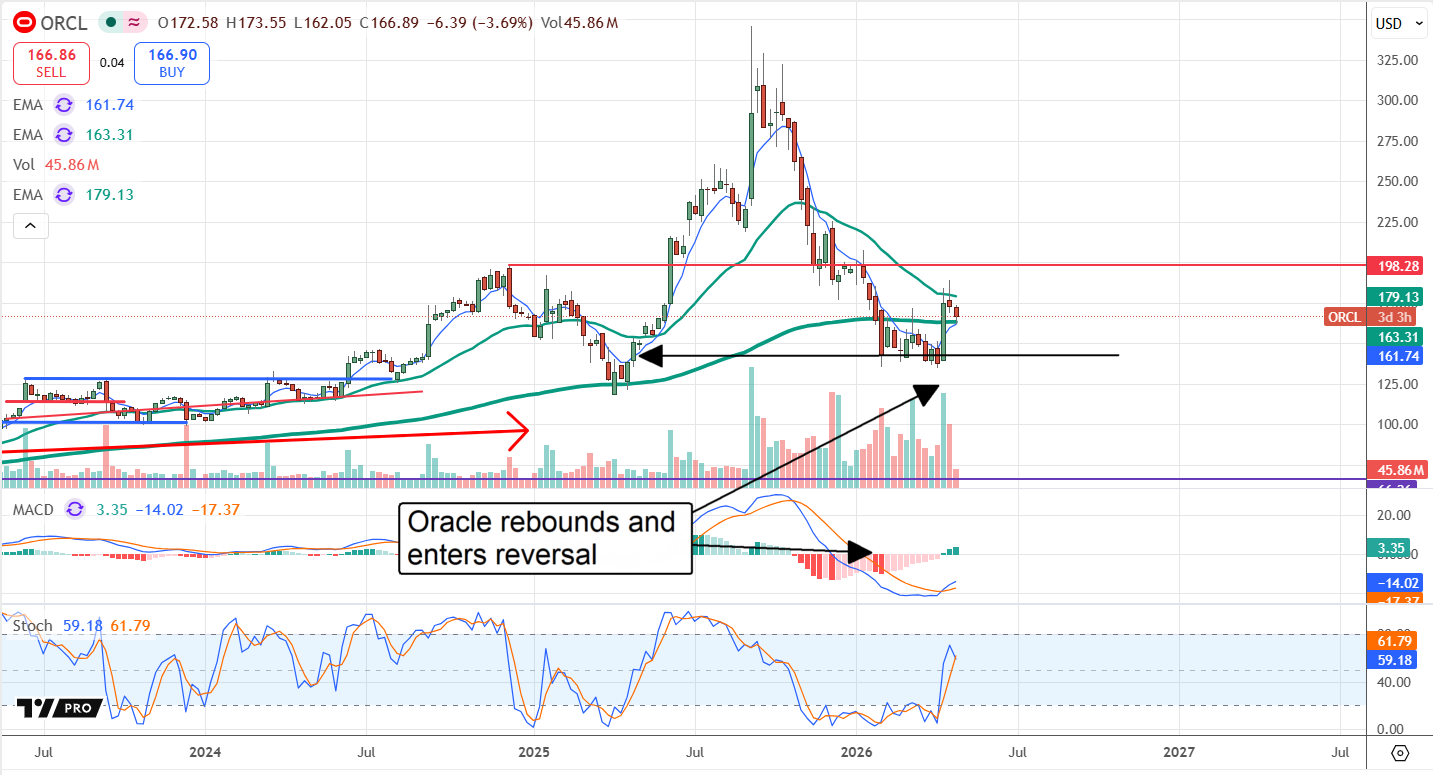Click the 0.04 spread value

tap(112, 63)
